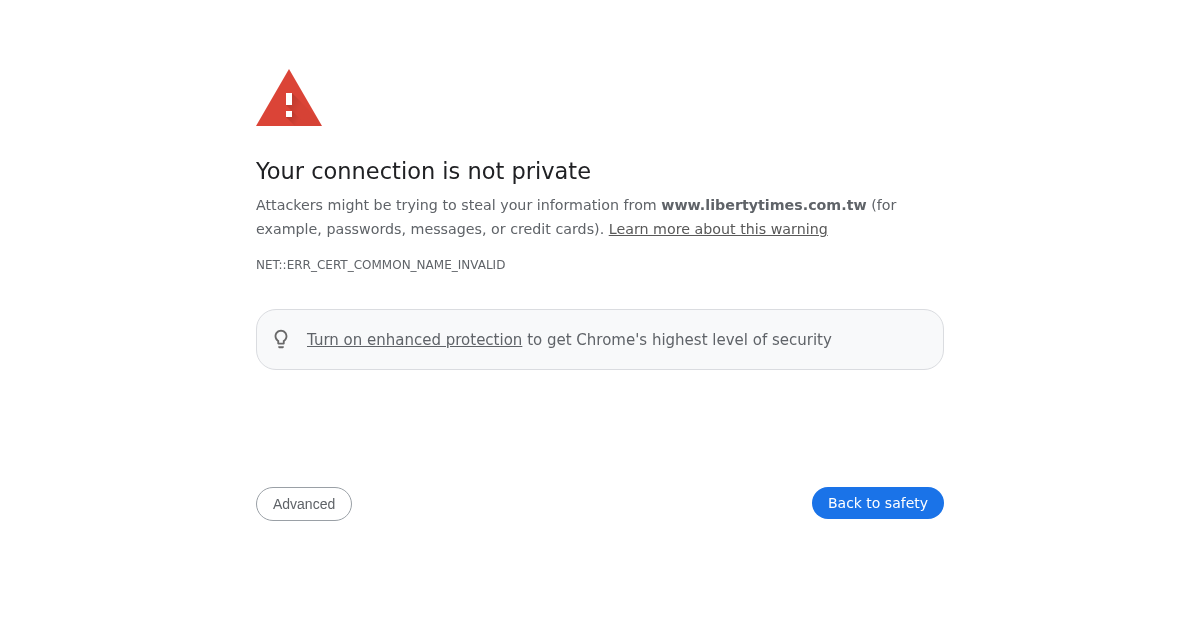
Task: Click the NET::ERR_CERT_COMMON_NAME_INVALID error code
Action: click(380, 265)
